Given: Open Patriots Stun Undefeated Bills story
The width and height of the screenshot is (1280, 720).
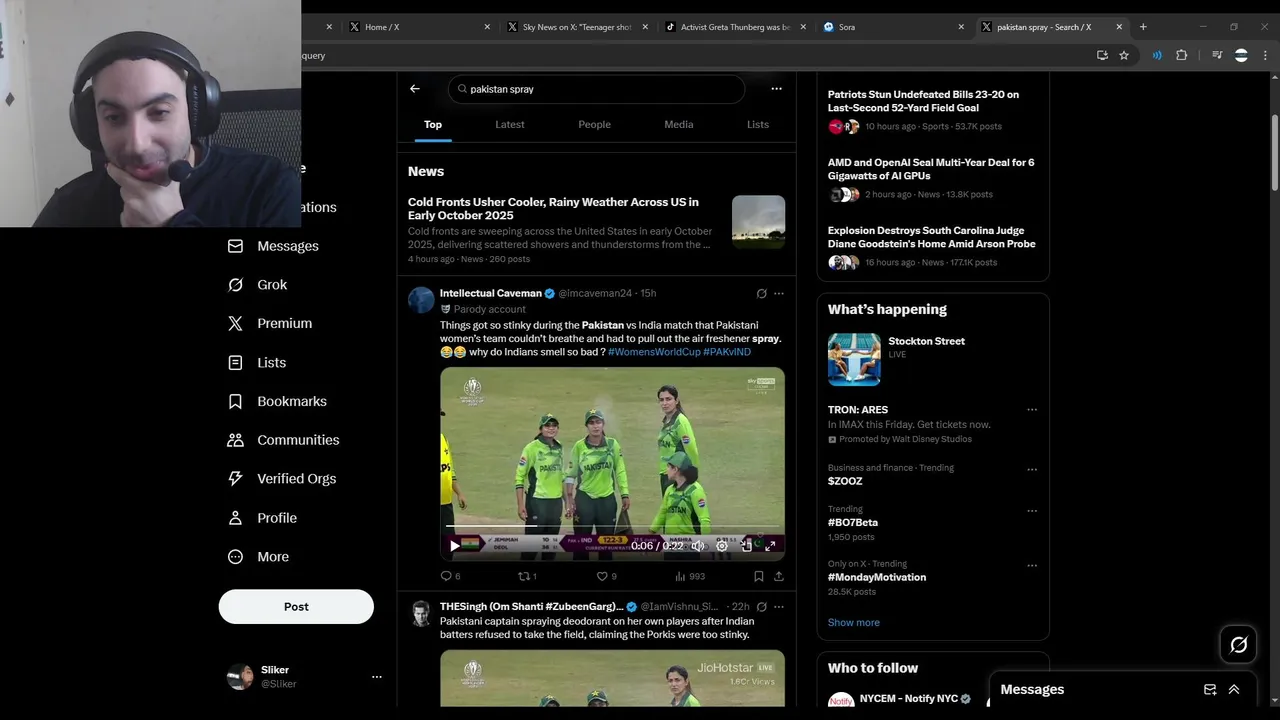Looking at the screenshot, I should [x=923, y=101].
